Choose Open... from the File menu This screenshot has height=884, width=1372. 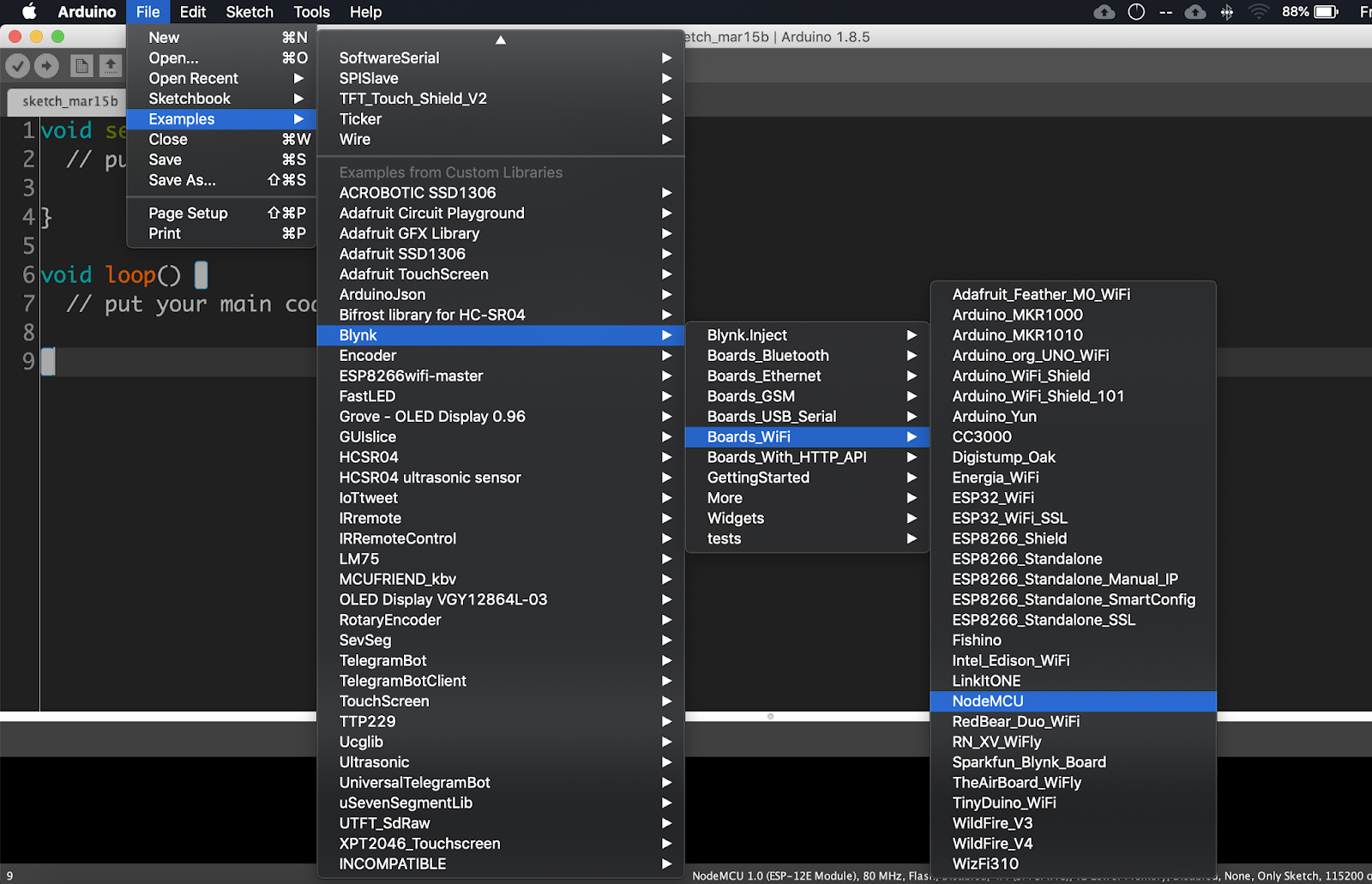[x=221, y=58]
